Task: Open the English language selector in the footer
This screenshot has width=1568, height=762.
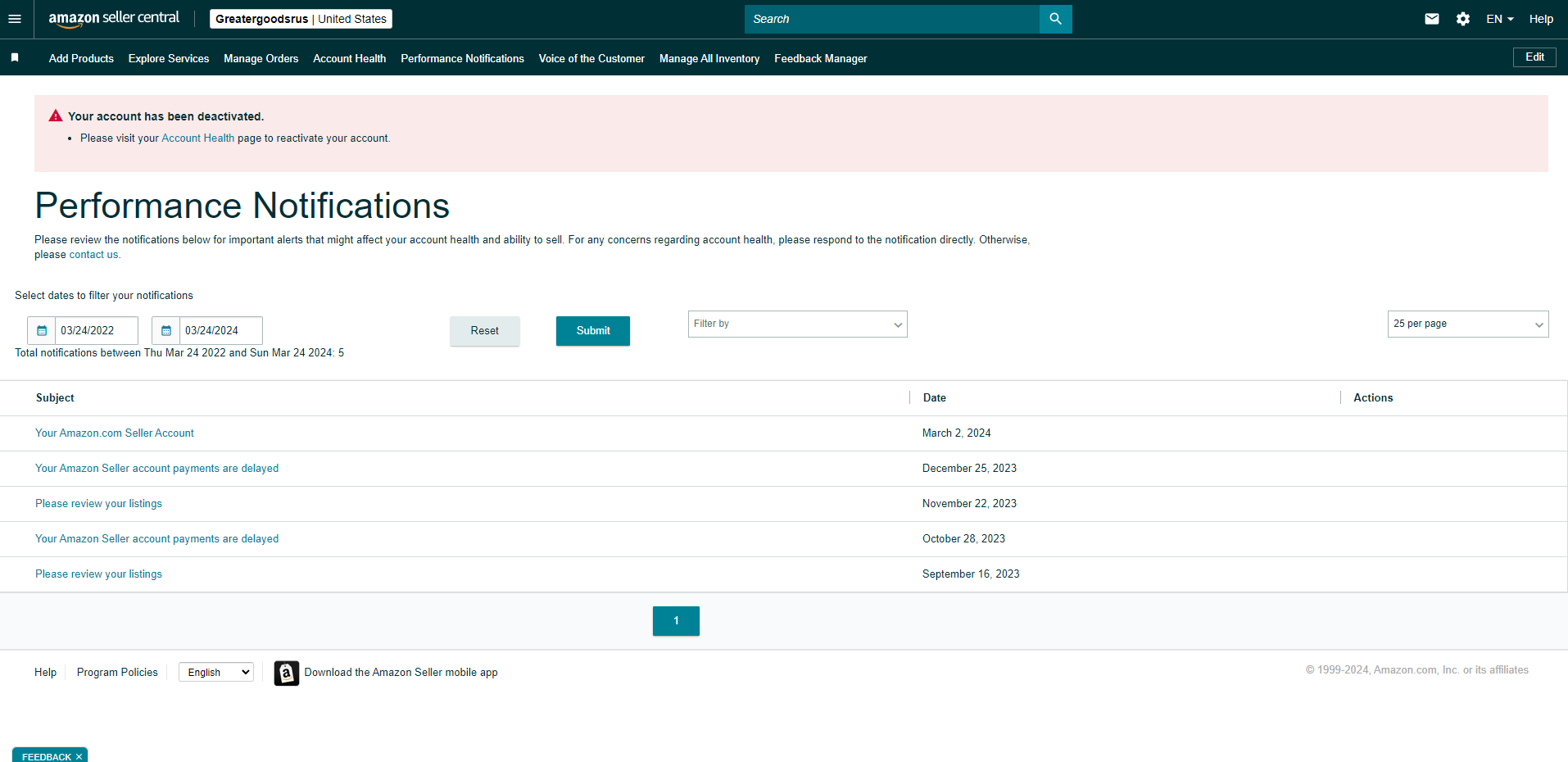Action: point(216,672)
